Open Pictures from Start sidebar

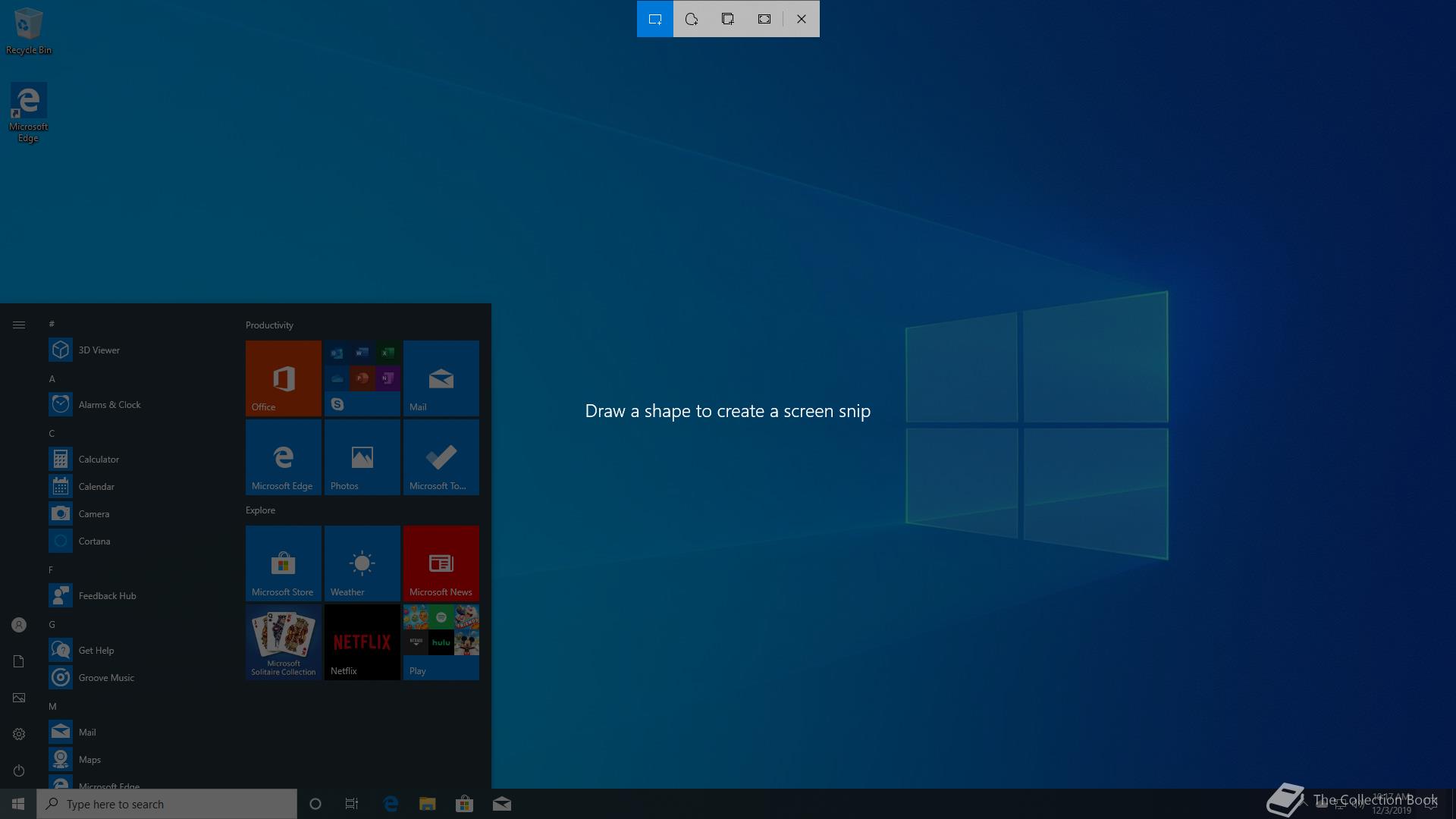19,698
